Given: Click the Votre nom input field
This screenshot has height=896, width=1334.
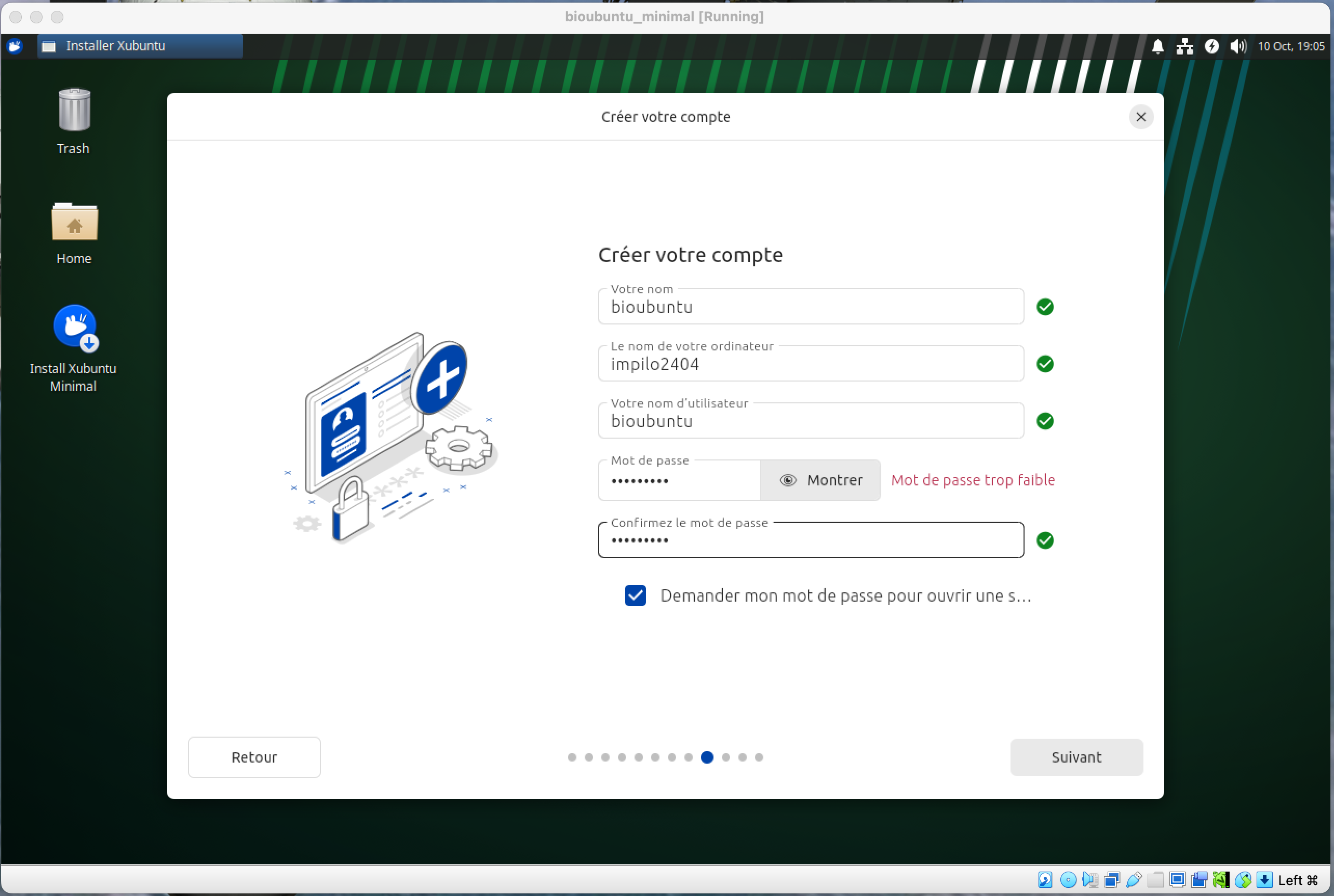Looking at the screenshot, I should 811,307.
